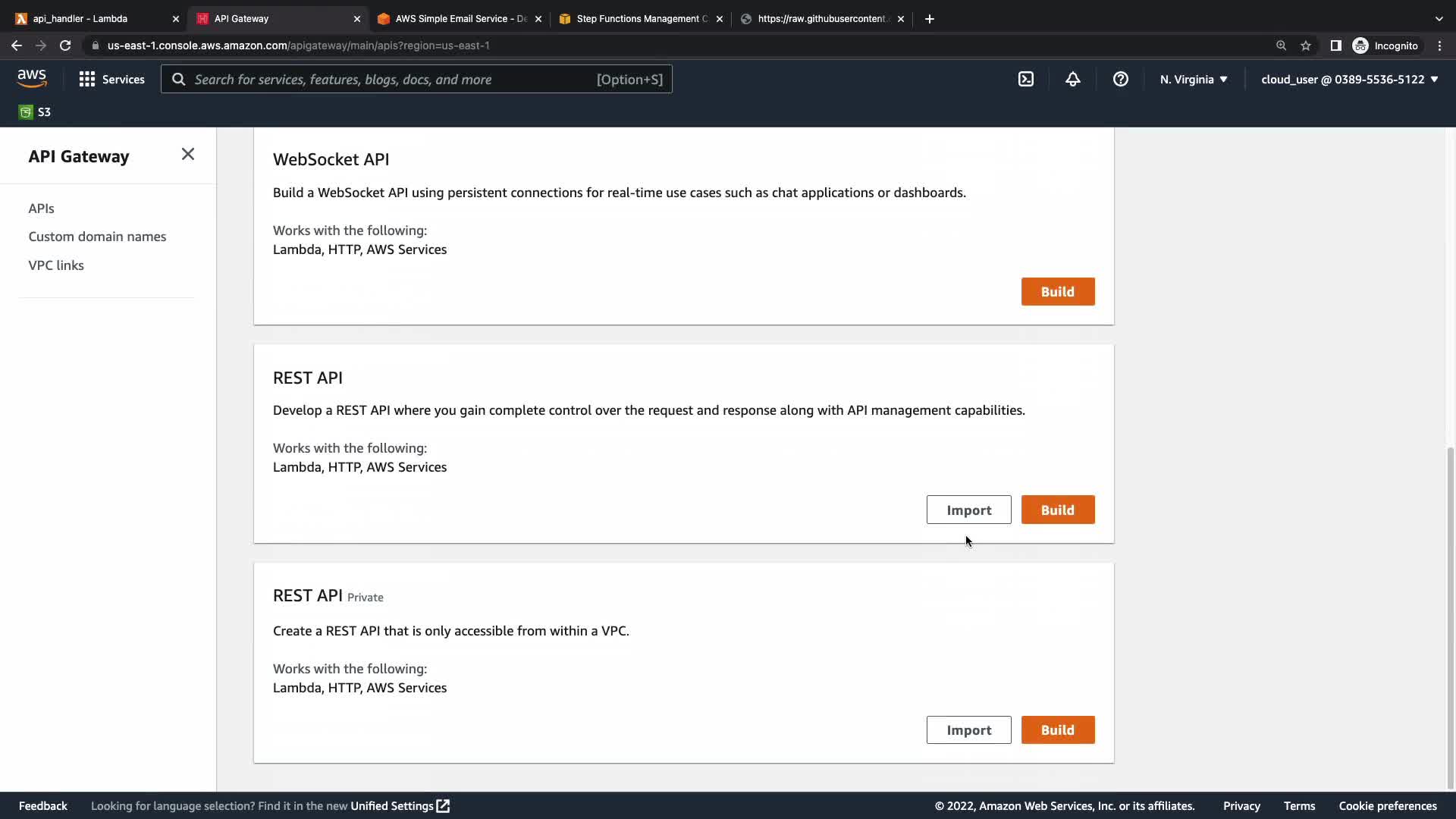Build the REST API Private
This screenshot has height=819, width=1456.
pyautogui.click(x=1057, y=730)
